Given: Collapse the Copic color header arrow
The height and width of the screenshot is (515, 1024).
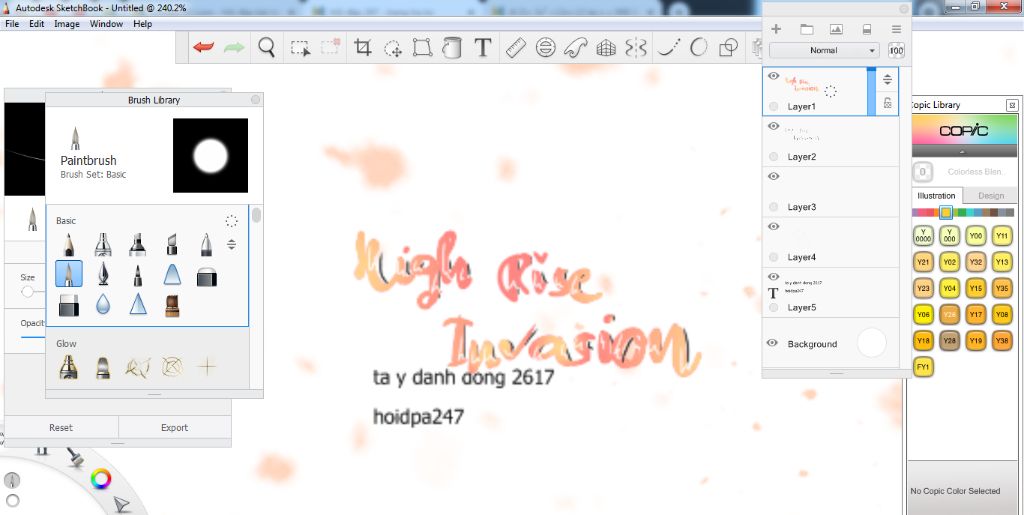Looking at the screenshot, I should click(964, 151).
